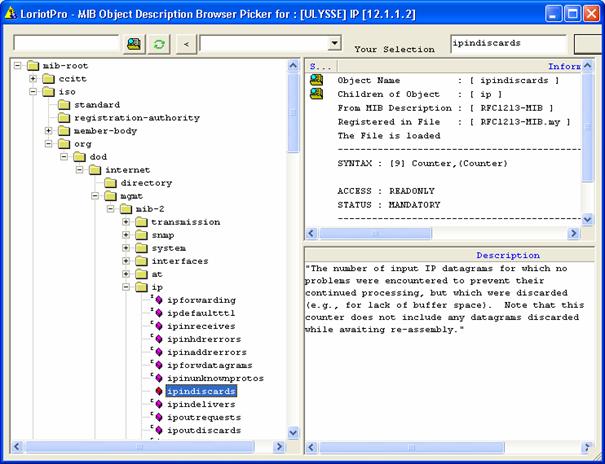605x464 pixels.
Task: Click the icon beside Children of Object
Action: point(316,93)
